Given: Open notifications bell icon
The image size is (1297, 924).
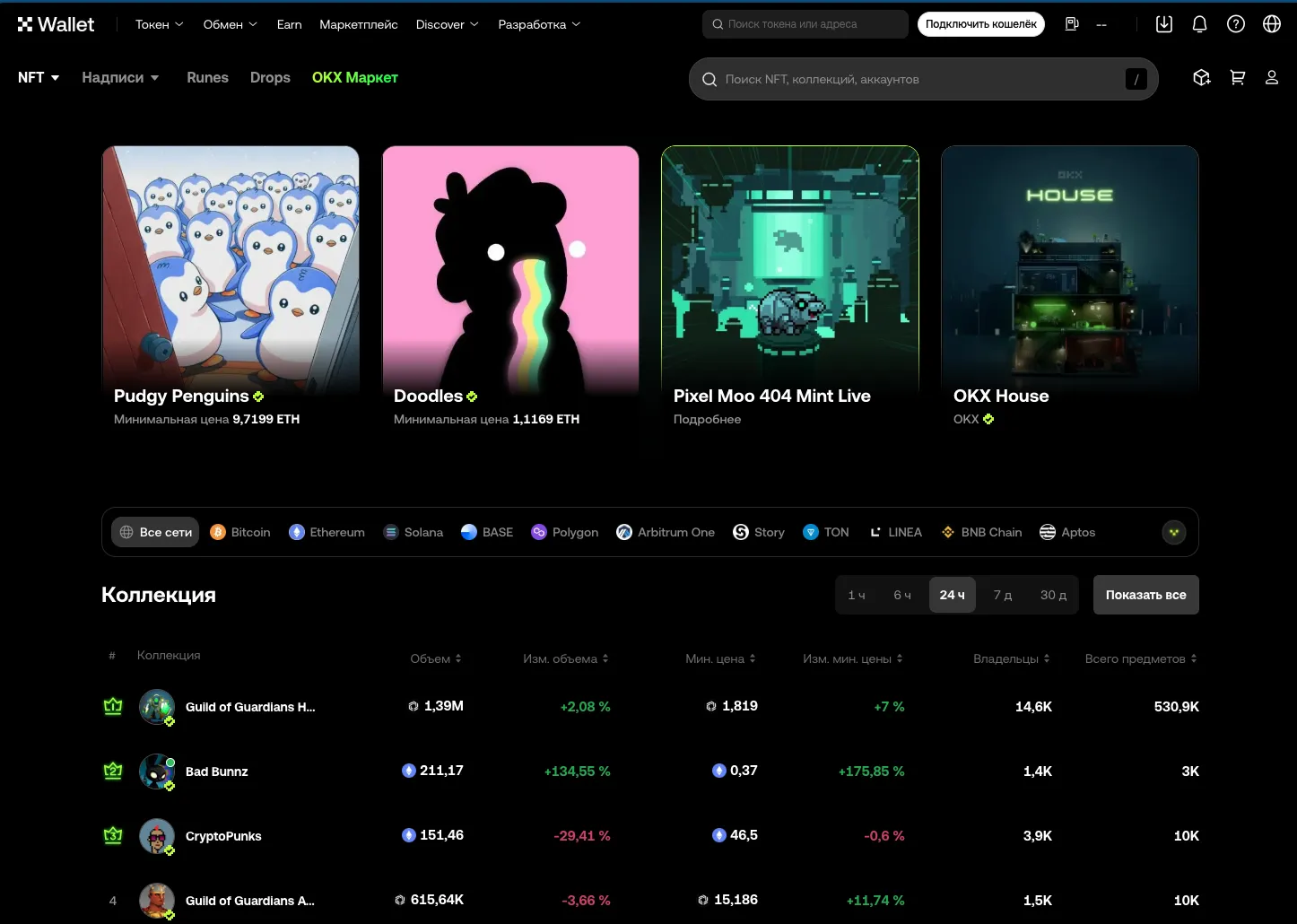Looking at the screenshot, I should click(x=1200, y=24).
